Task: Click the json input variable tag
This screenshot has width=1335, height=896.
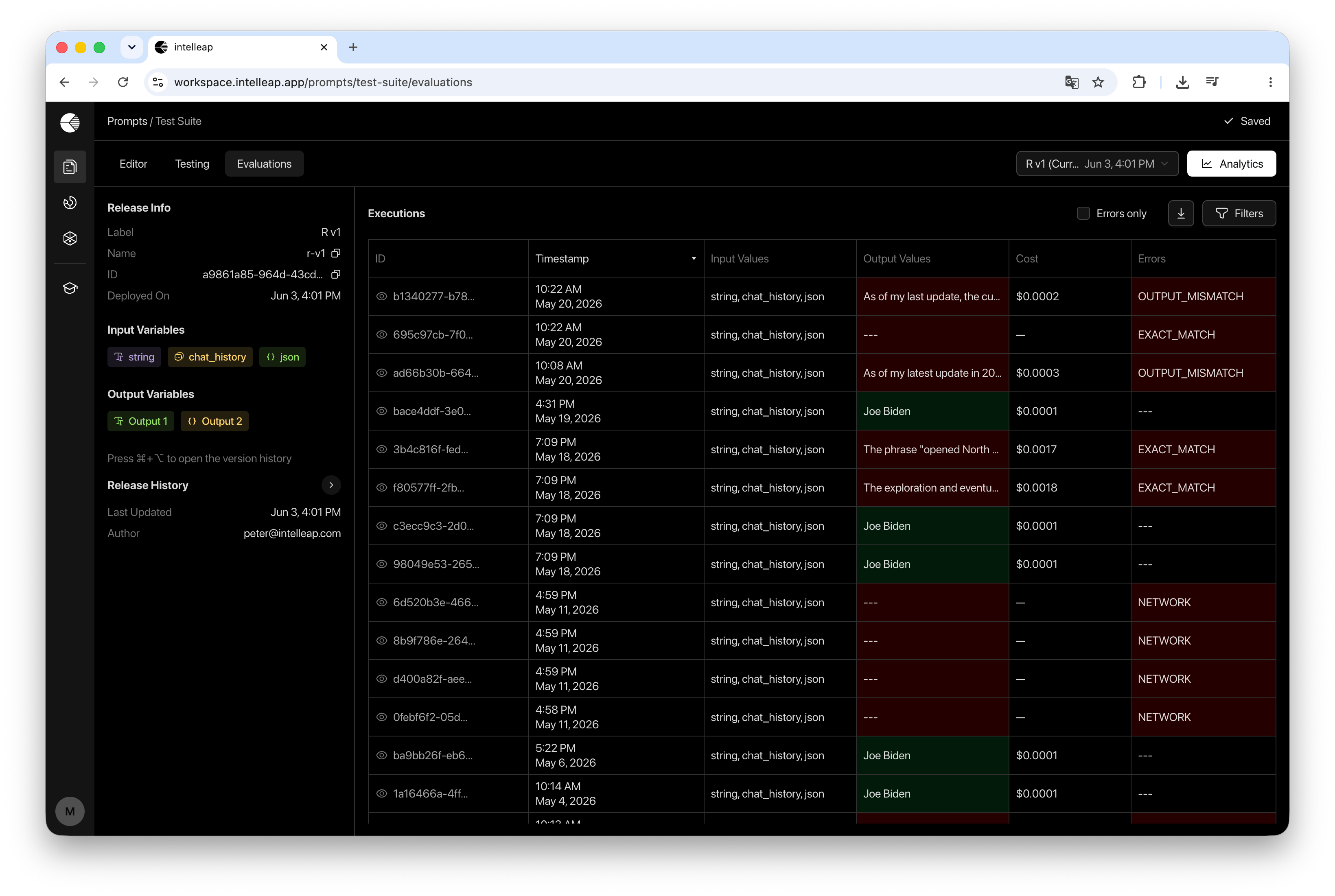Action: pyautogui.click(x=282, y=356)
